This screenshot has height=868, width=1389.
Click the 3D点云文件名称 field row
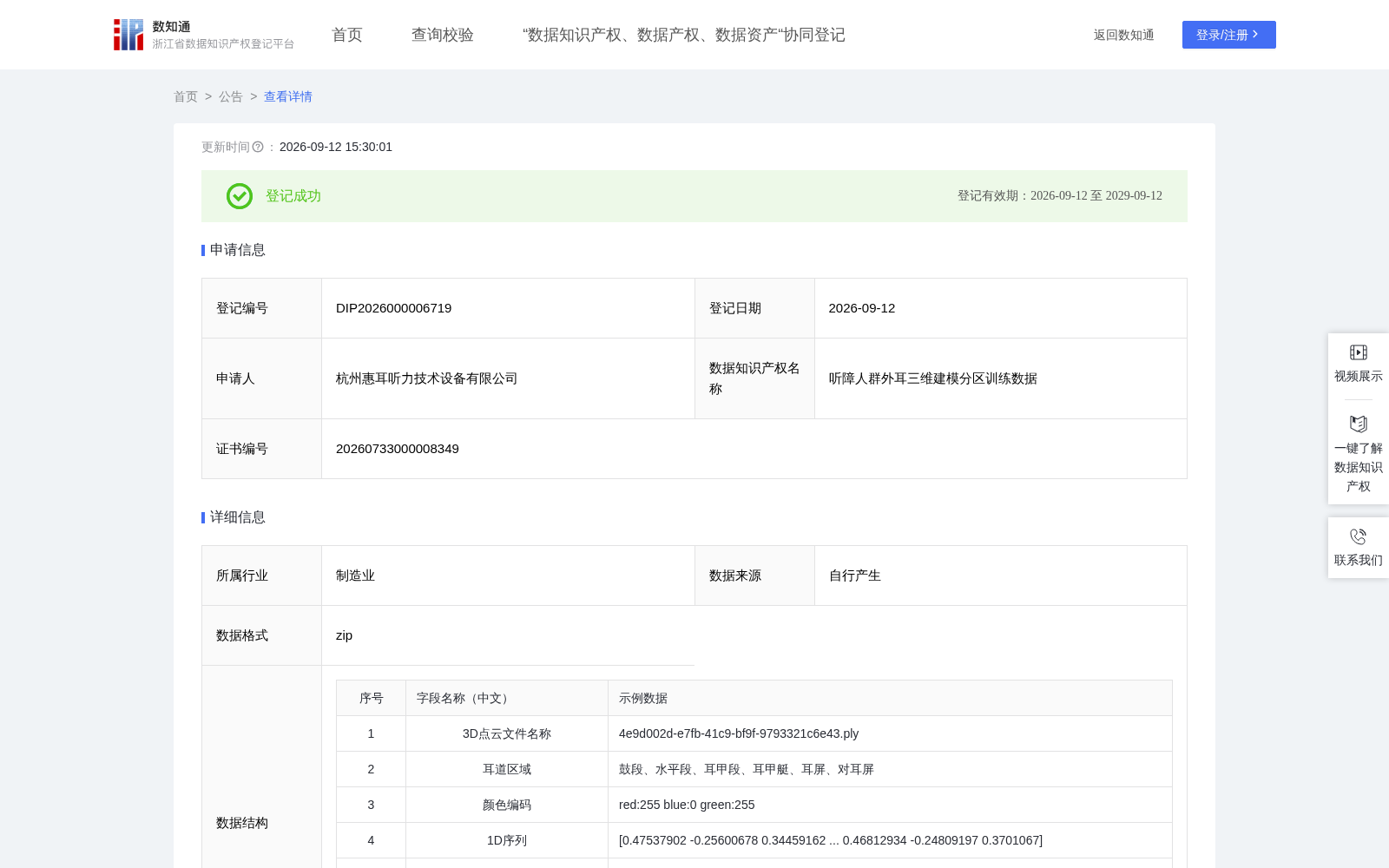[754, 733]
